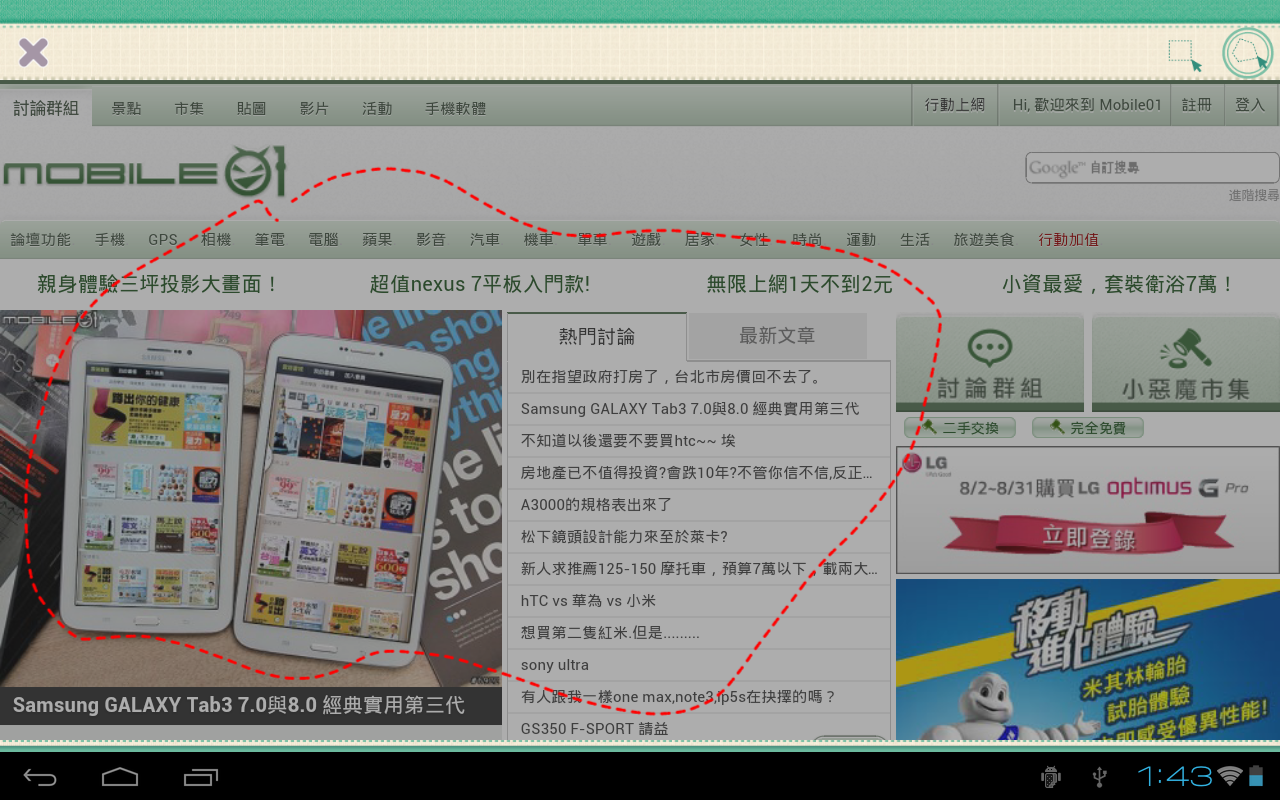Screen dimensions: 1280x800
Task: Click the 完全免費 button
Action: [x=1087, y=428]
